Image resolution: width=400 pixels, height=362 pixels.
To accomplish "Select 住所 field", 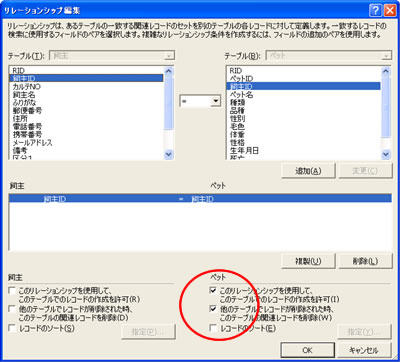I will (x=87, y=119).
